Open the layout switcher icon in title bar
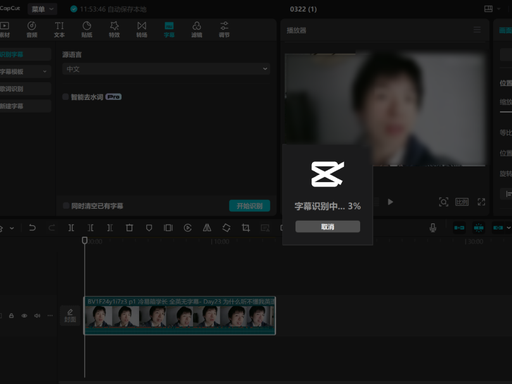Image resolution: width=512 pixels, height=384 pixels. [488, 9]
